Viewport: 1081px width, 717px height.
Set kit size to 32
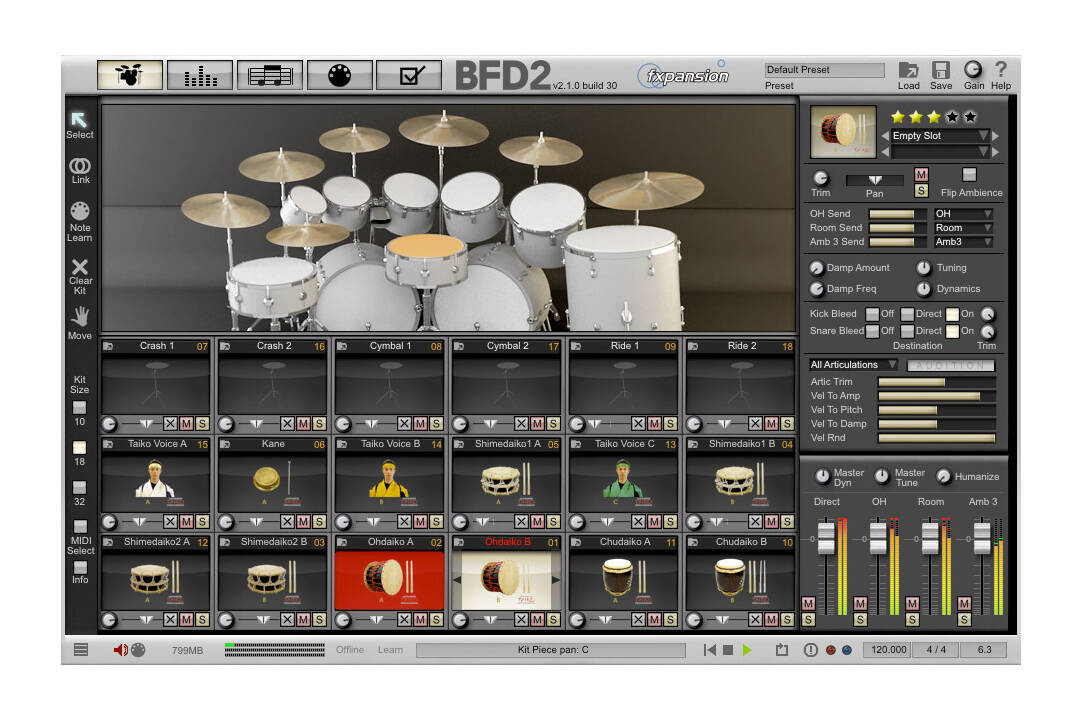pos(80,487)
